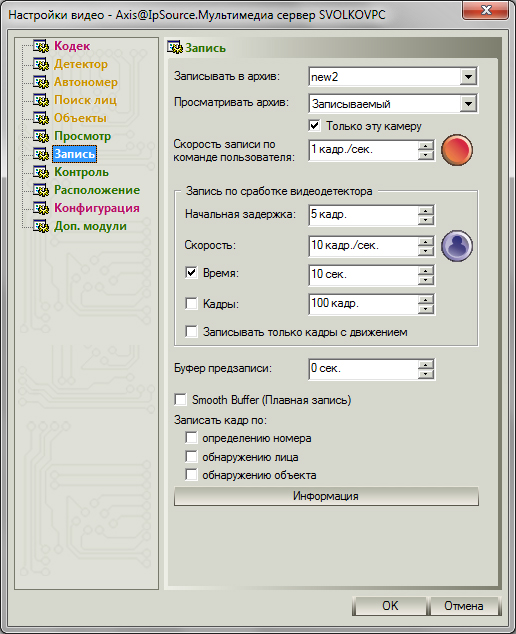This screenshot has height=634, width=516.
Task: Click the icon next to Контроль
Action: 41,172
